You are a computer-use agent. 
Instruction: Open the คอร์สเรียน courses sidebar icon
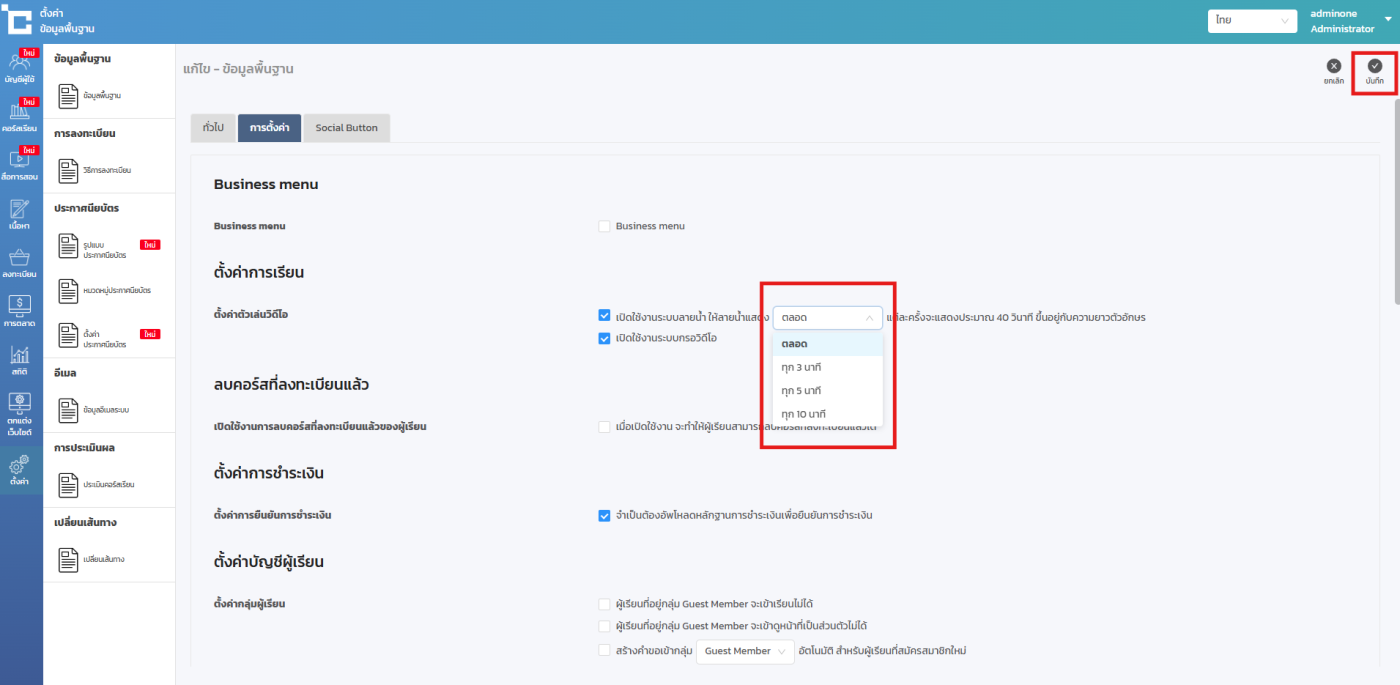(20, 115)
